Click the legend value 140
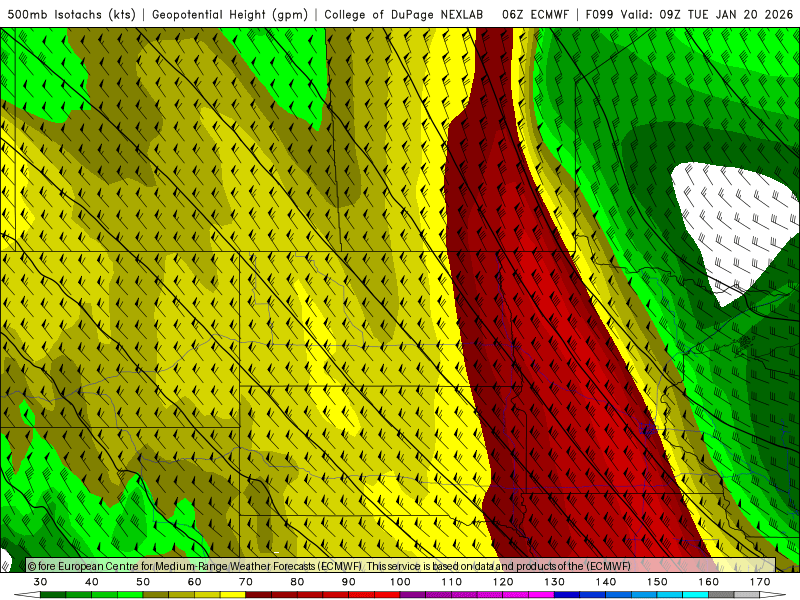 coord(606,582)
